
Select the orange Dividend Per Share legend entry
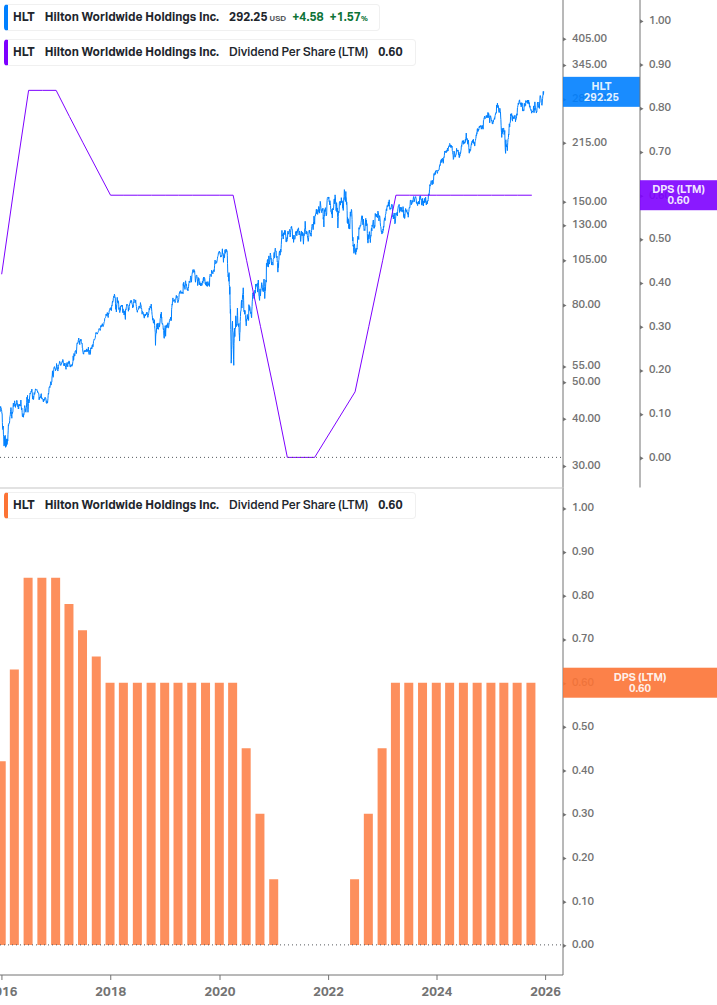tap(210, 505)
